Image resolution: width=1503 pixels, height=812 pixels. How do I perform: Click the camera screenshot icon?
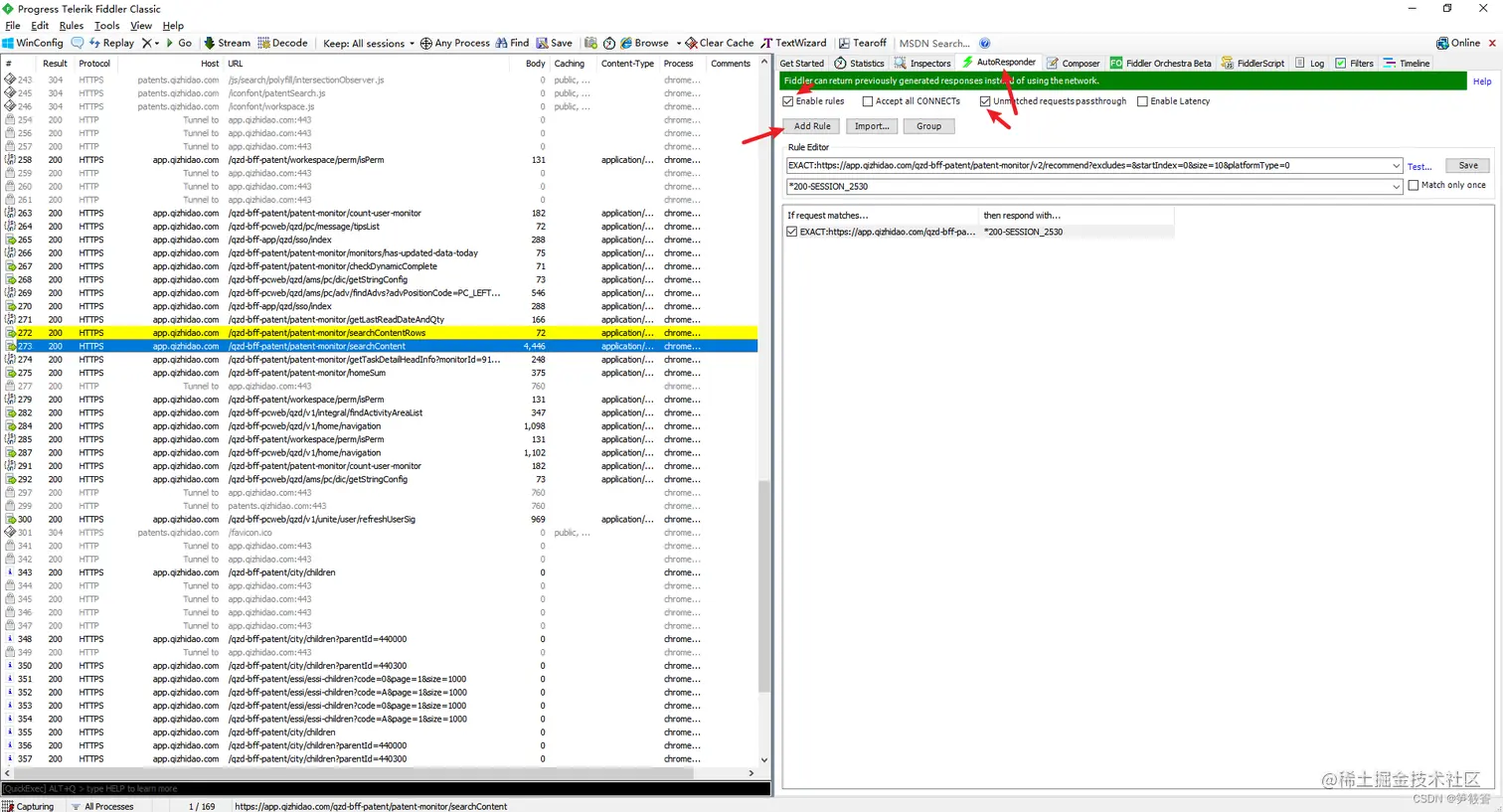point(590,43)
